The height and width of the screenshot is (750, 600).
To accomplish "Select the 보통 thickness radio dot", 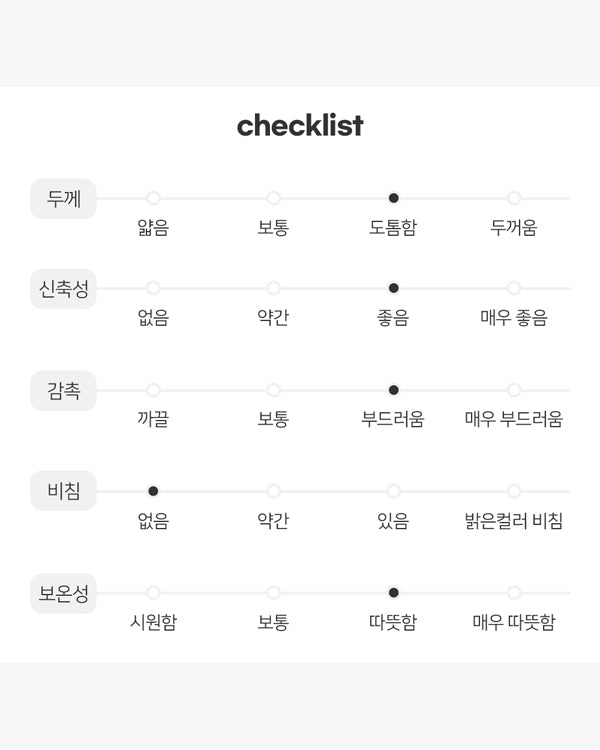I will [x=273, y=198].
